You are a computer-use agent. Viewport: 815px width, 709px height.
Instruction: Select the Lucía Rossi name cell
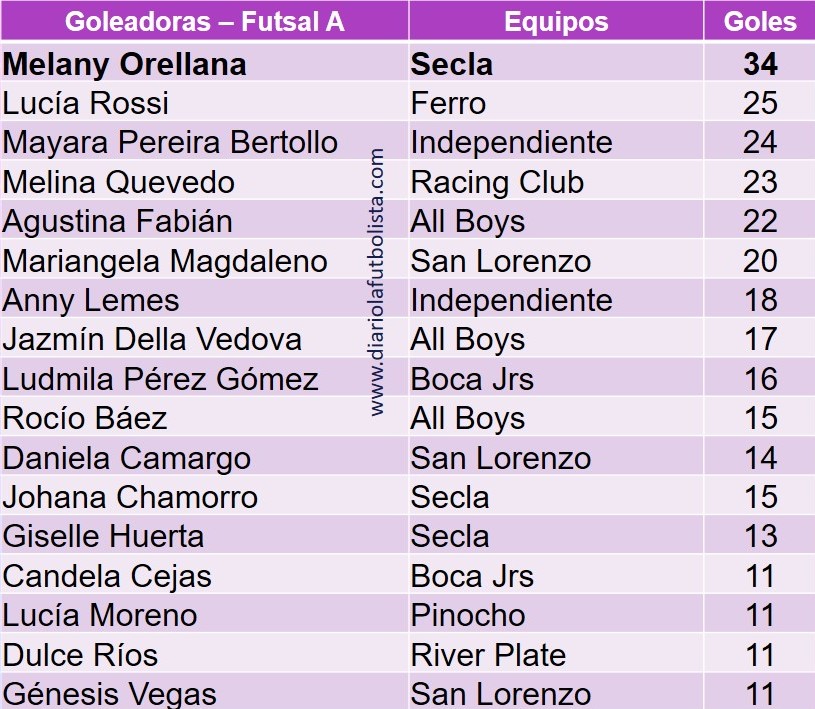[x=86, y=103]
